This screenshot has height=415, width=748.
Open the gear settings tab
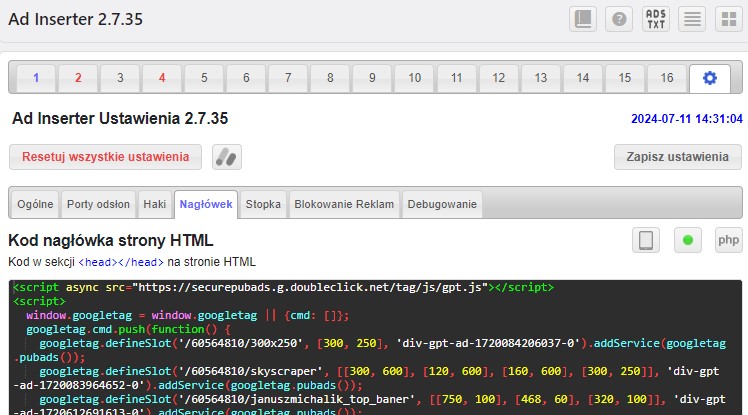pyautogui.click(x=710, y=78)
